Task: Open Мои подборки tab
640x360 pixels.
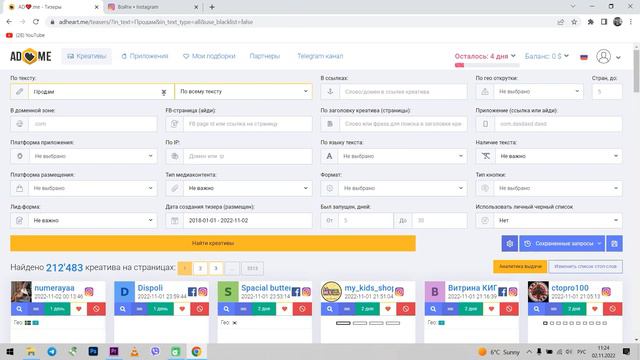Action: (x=209, y=56)
